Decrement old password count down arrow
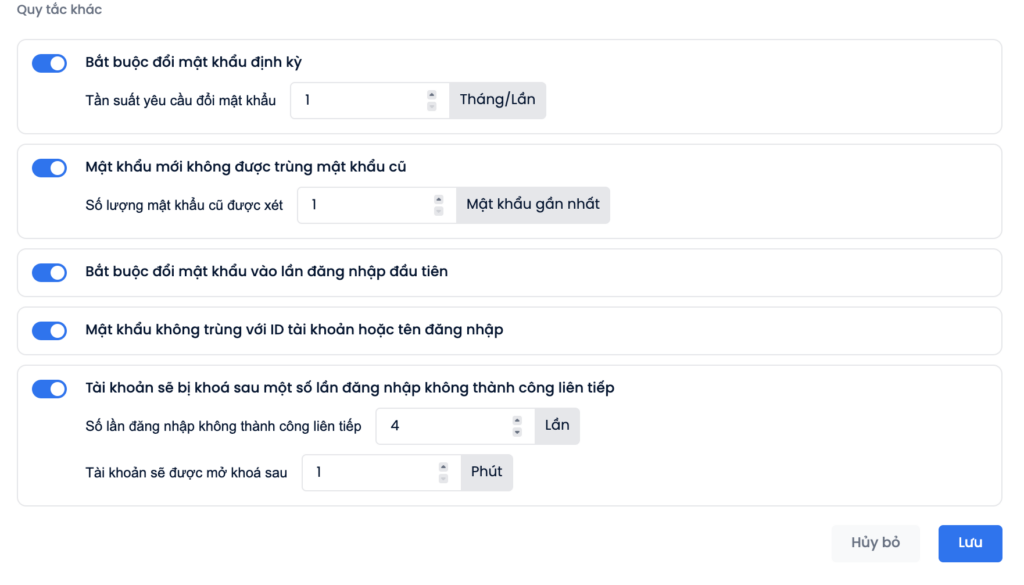1024x585 pixels. 439,210
